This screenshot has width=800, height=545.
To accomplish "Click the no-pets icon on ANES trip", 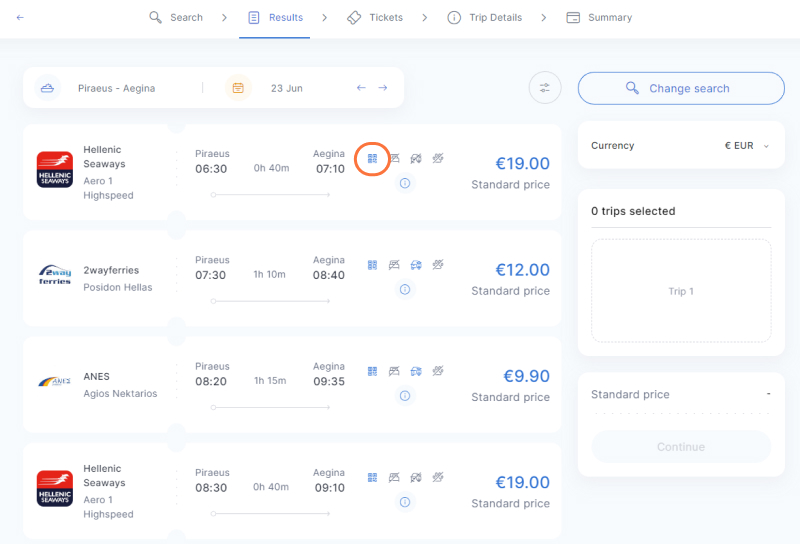I will (438, 371).
